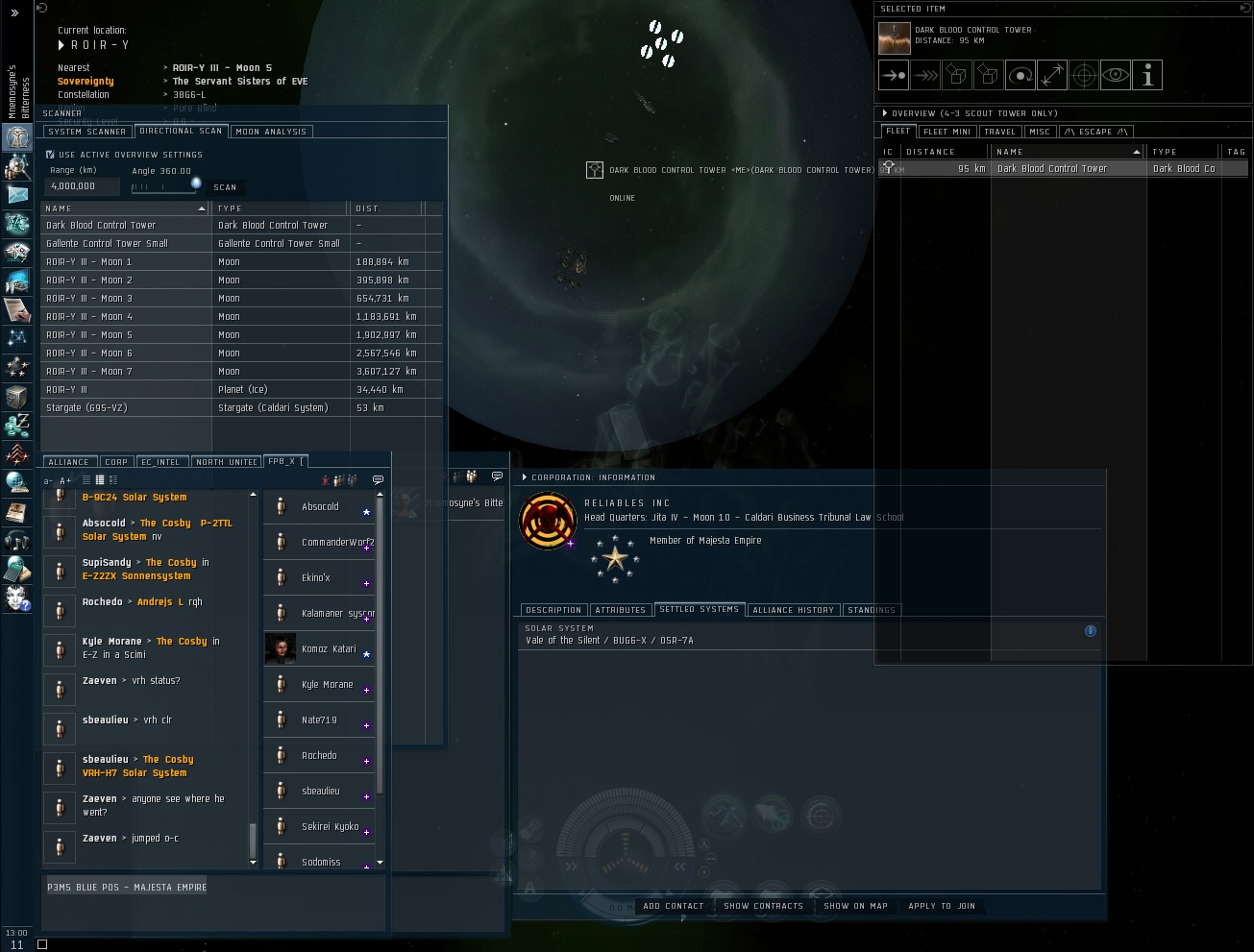Open the EC_INTEL chat channel tab
1254x952 pixels.
161,462
